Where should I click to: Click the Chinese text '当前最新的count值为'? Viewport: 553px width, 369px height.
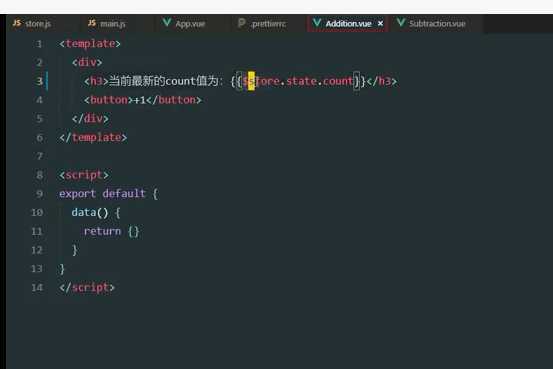tap(163, 81)
